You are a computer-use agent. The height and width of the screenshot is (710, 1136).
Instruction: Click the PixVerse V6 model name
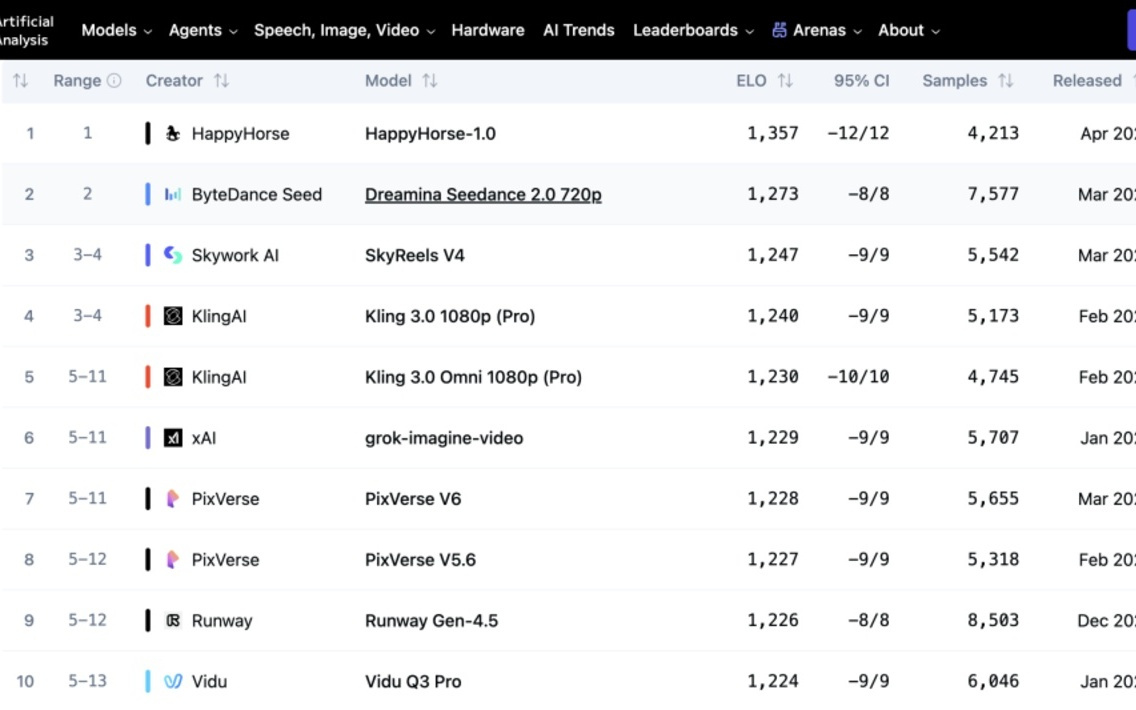413,498
